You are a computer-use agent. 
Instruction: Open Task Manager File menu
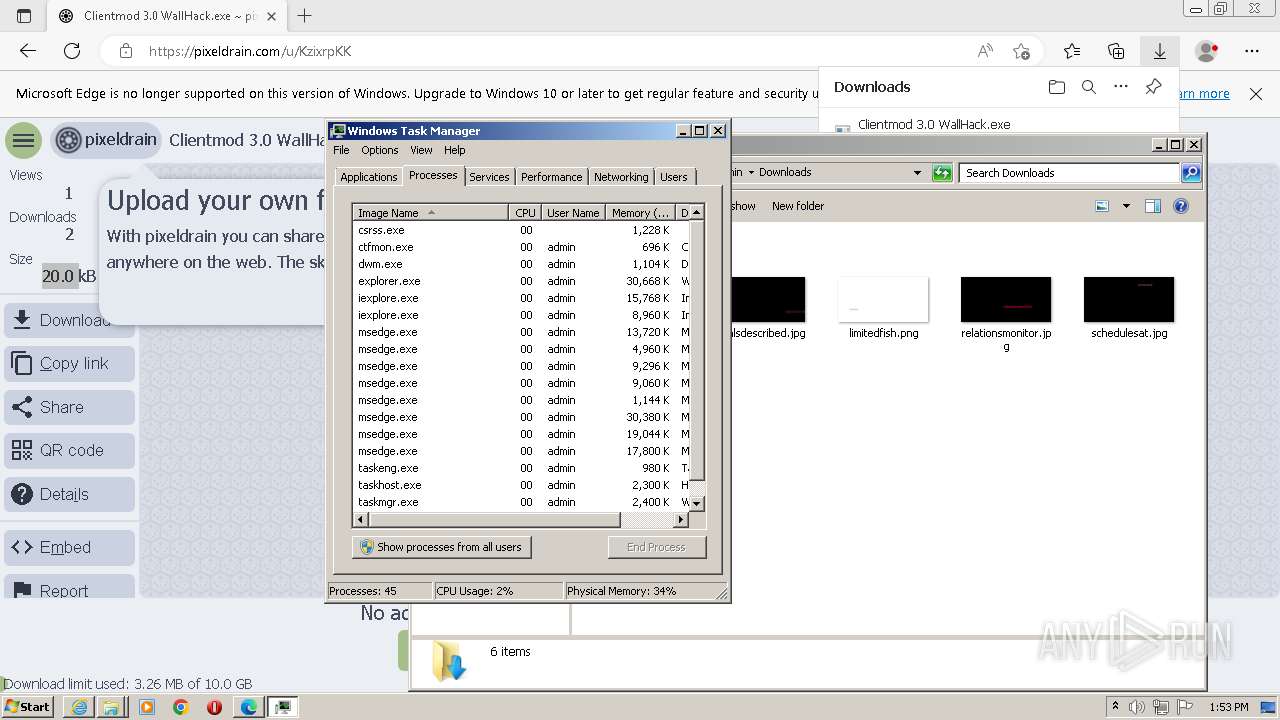tap(341, 150)
